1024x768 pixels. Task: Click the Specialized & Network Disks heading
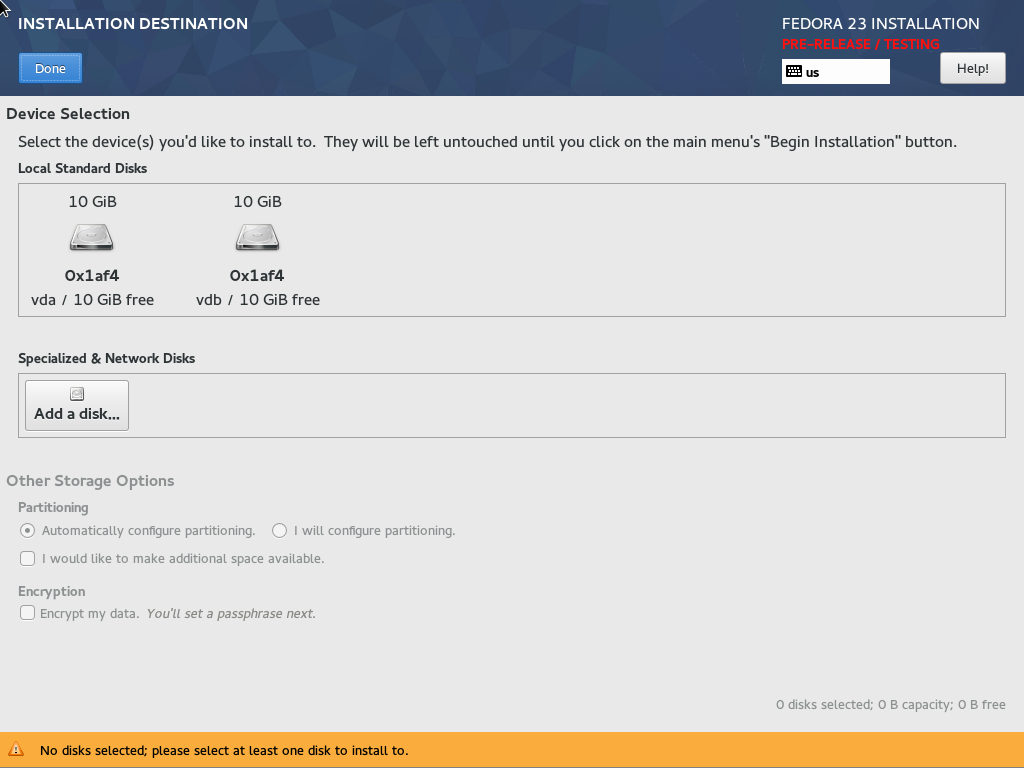coord(106,358)
